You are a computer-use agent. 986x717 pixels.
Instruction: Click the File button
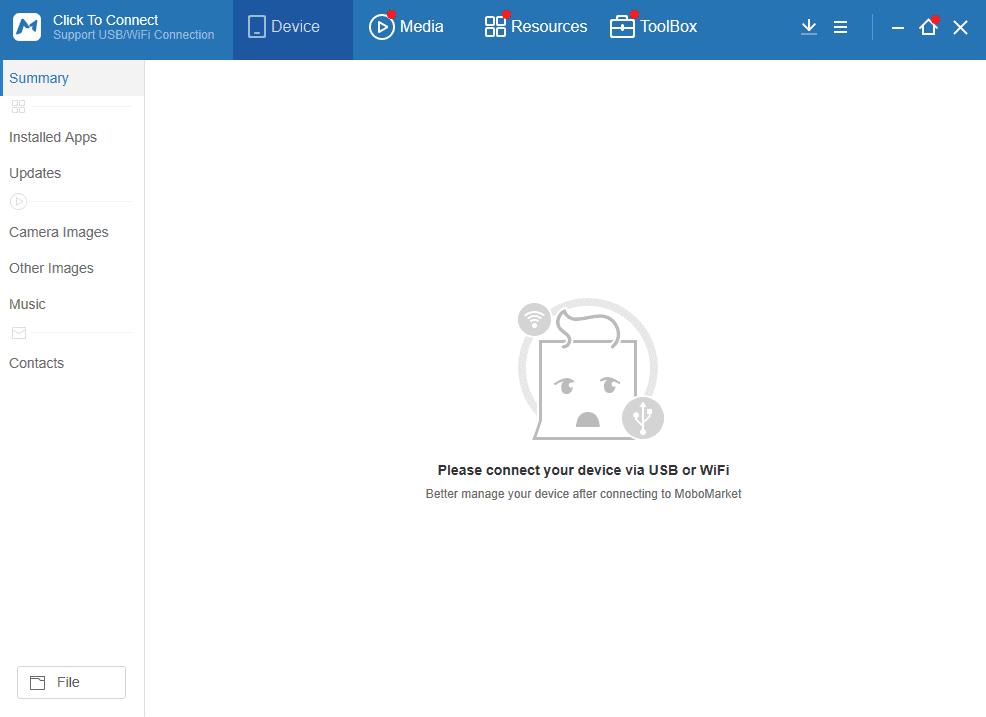(71, 682)
